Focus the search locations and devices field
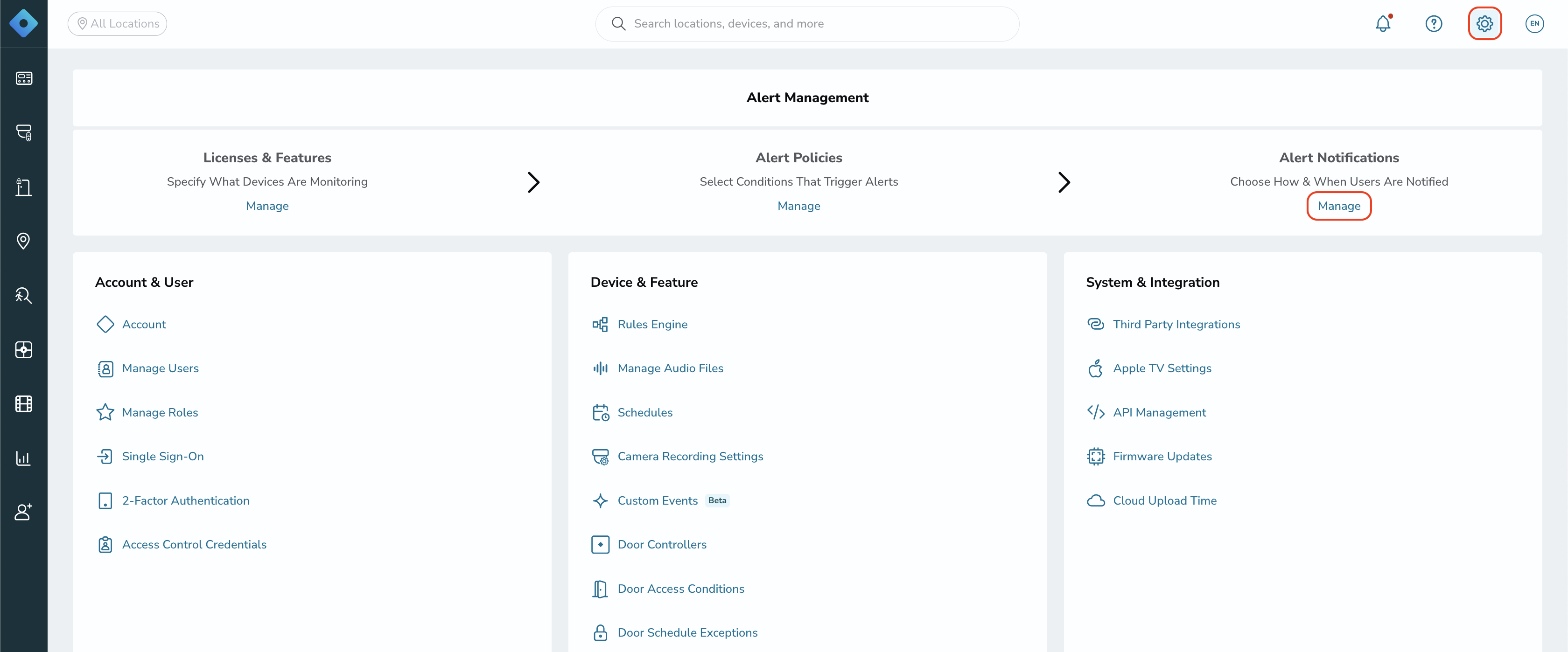This screenshot has width=1568, height=652. click(x=807, y=24)
